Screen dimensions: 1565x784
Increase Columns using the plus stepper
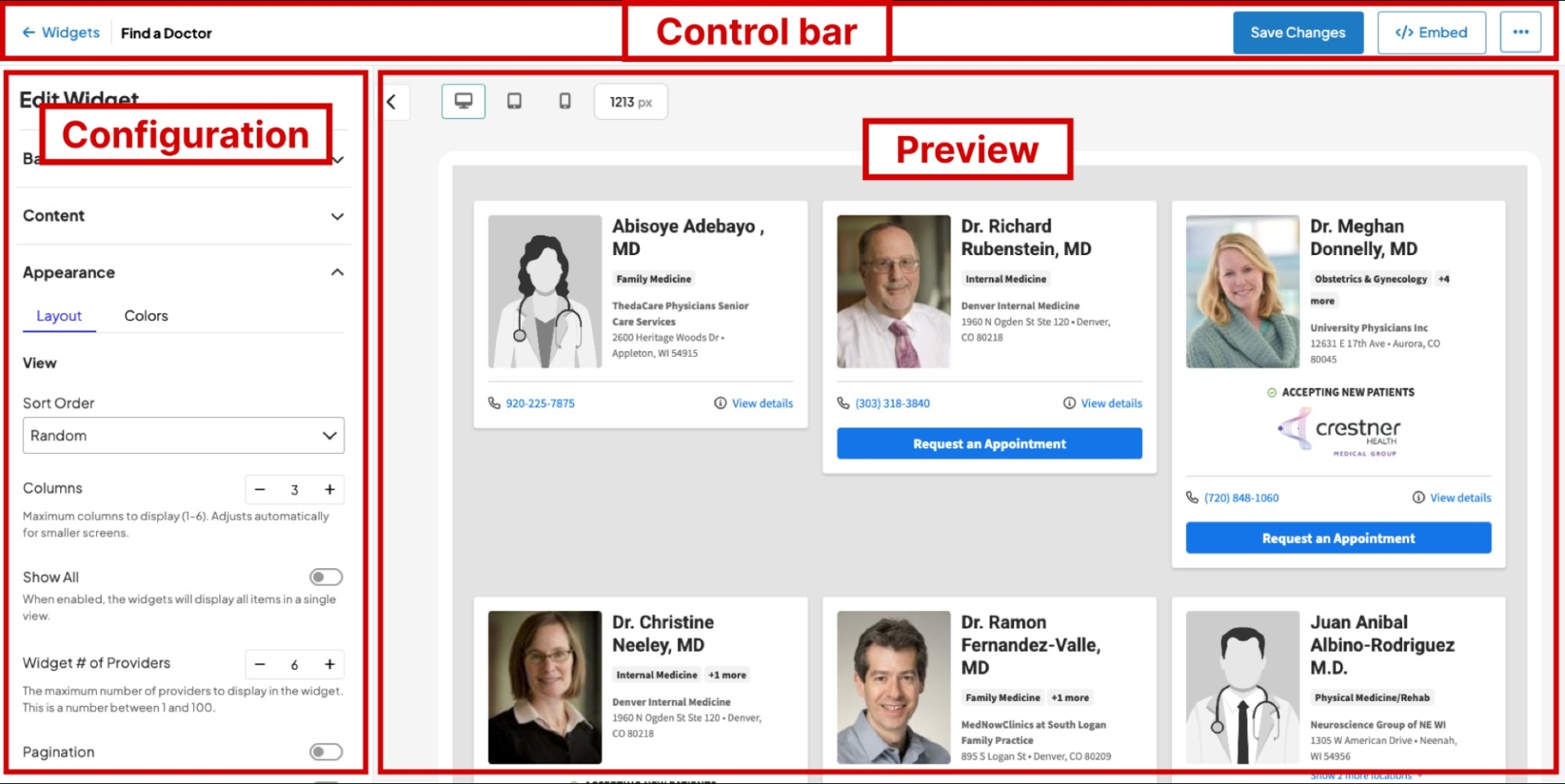pos(329,489)
